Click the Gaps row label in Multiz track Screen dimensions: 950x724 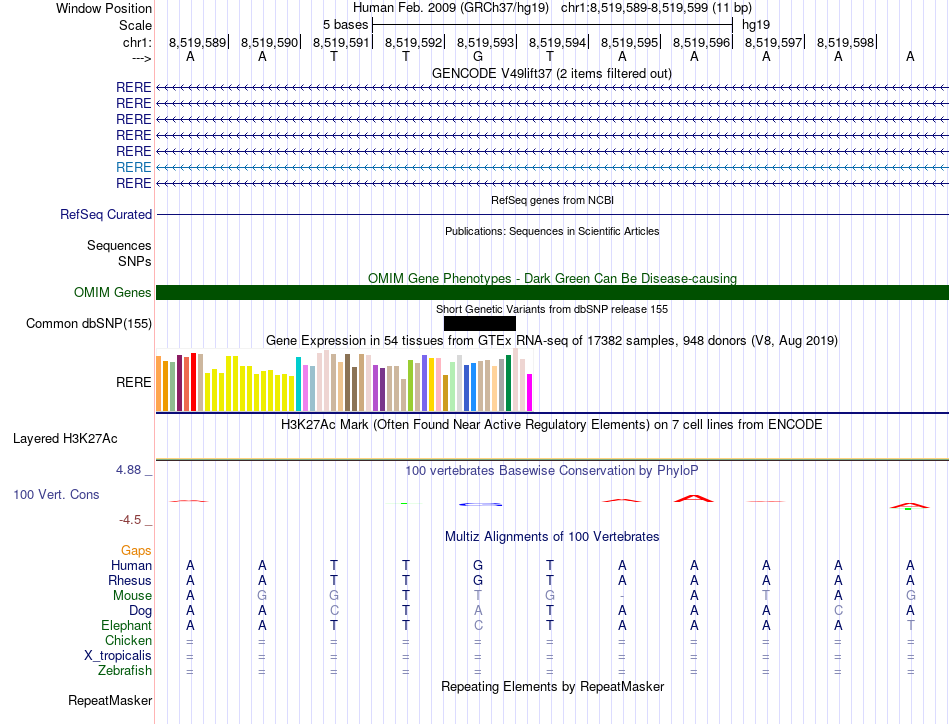coord(136,550)
